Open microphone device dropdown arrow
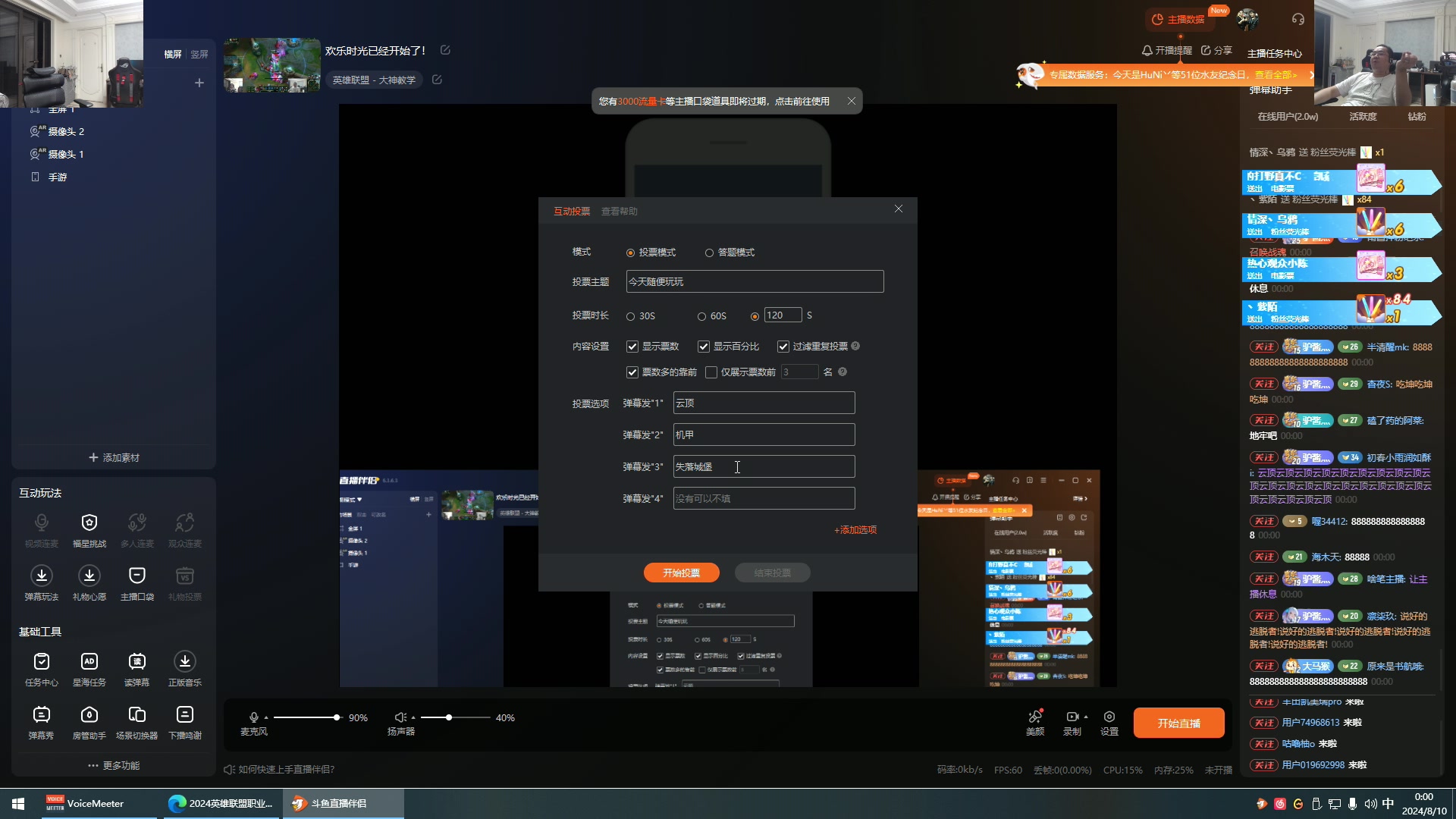1456x819 pixels. (266, 717)
